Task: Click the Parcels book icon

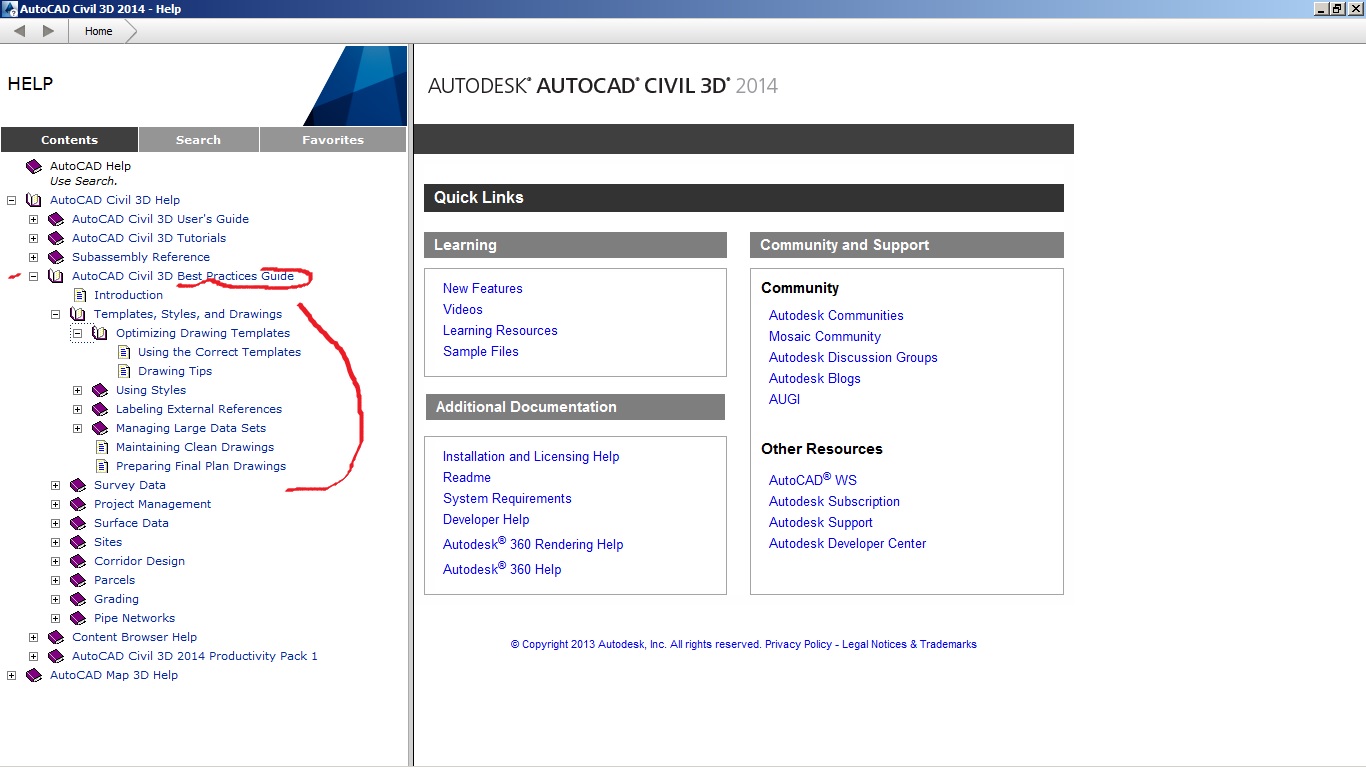Action: (x=78, y=580)
